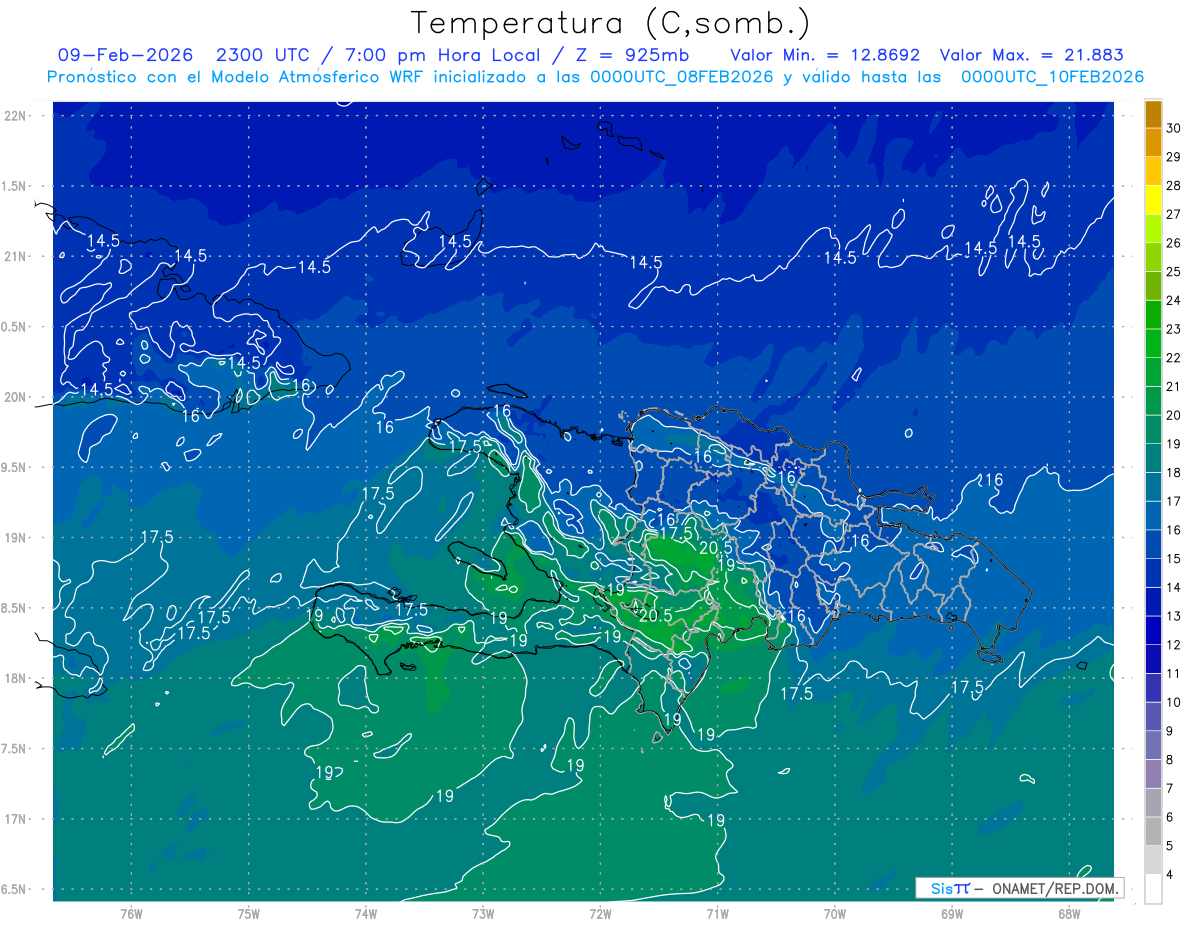
Task: Click legend swatch between 27 and 28
Action: click(x=1153, y=199)
